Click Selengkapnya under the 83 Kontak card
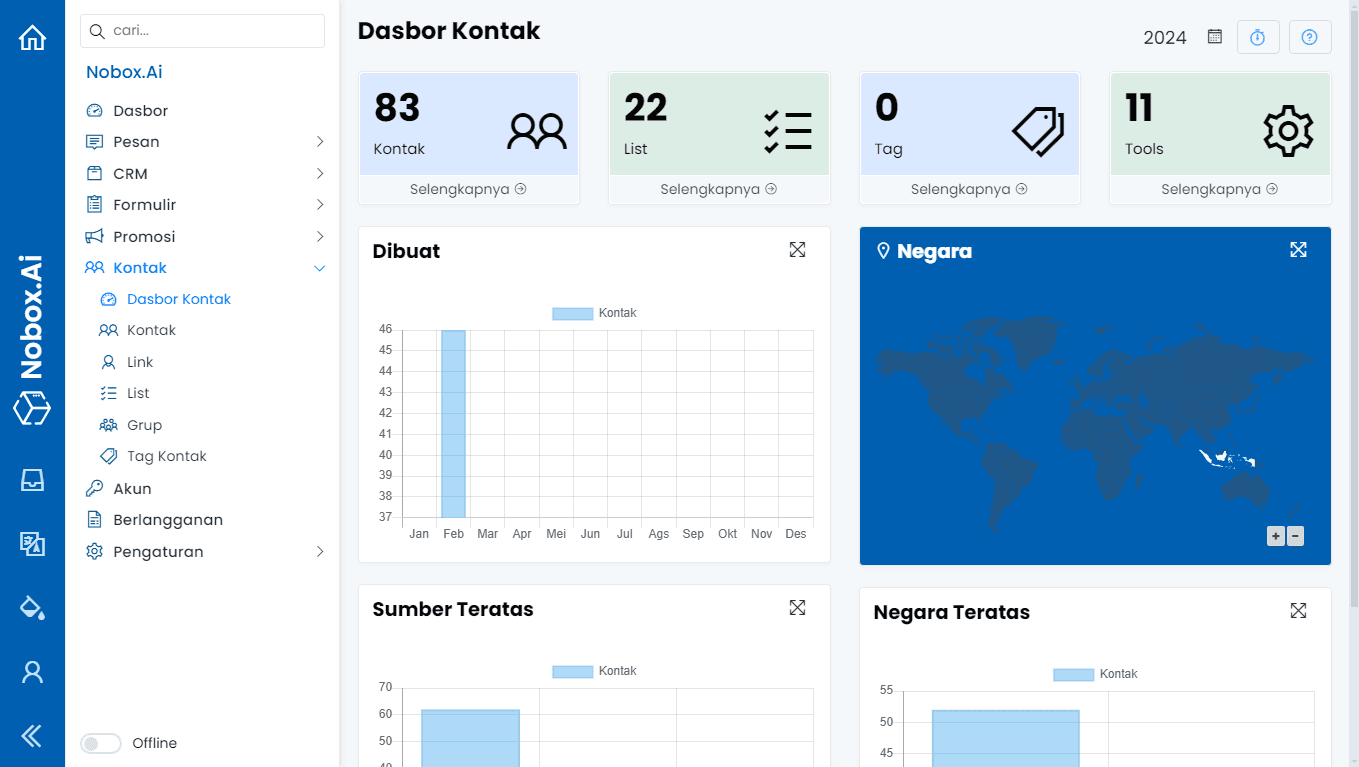Viewport: 1359px width, 767px height. click(468, 189)
